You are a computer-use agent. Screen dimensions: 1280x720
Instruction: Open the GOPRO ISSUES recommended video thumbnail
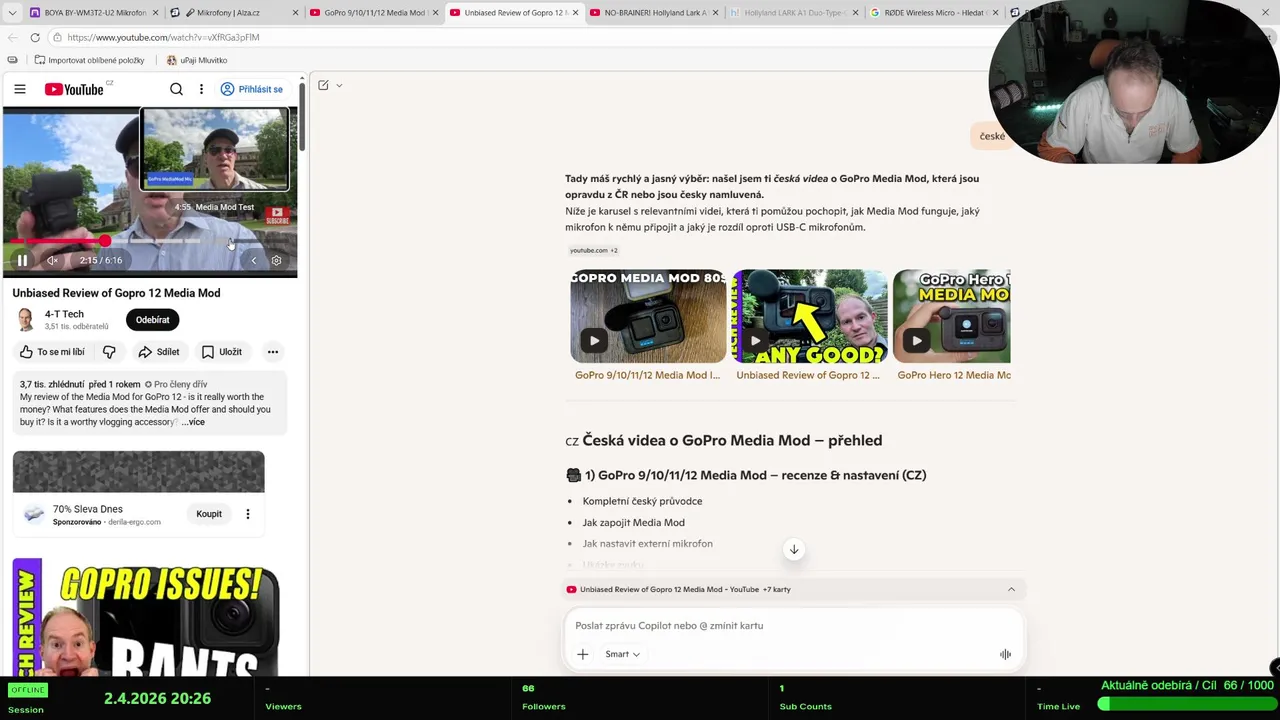[x=146, y=617]
